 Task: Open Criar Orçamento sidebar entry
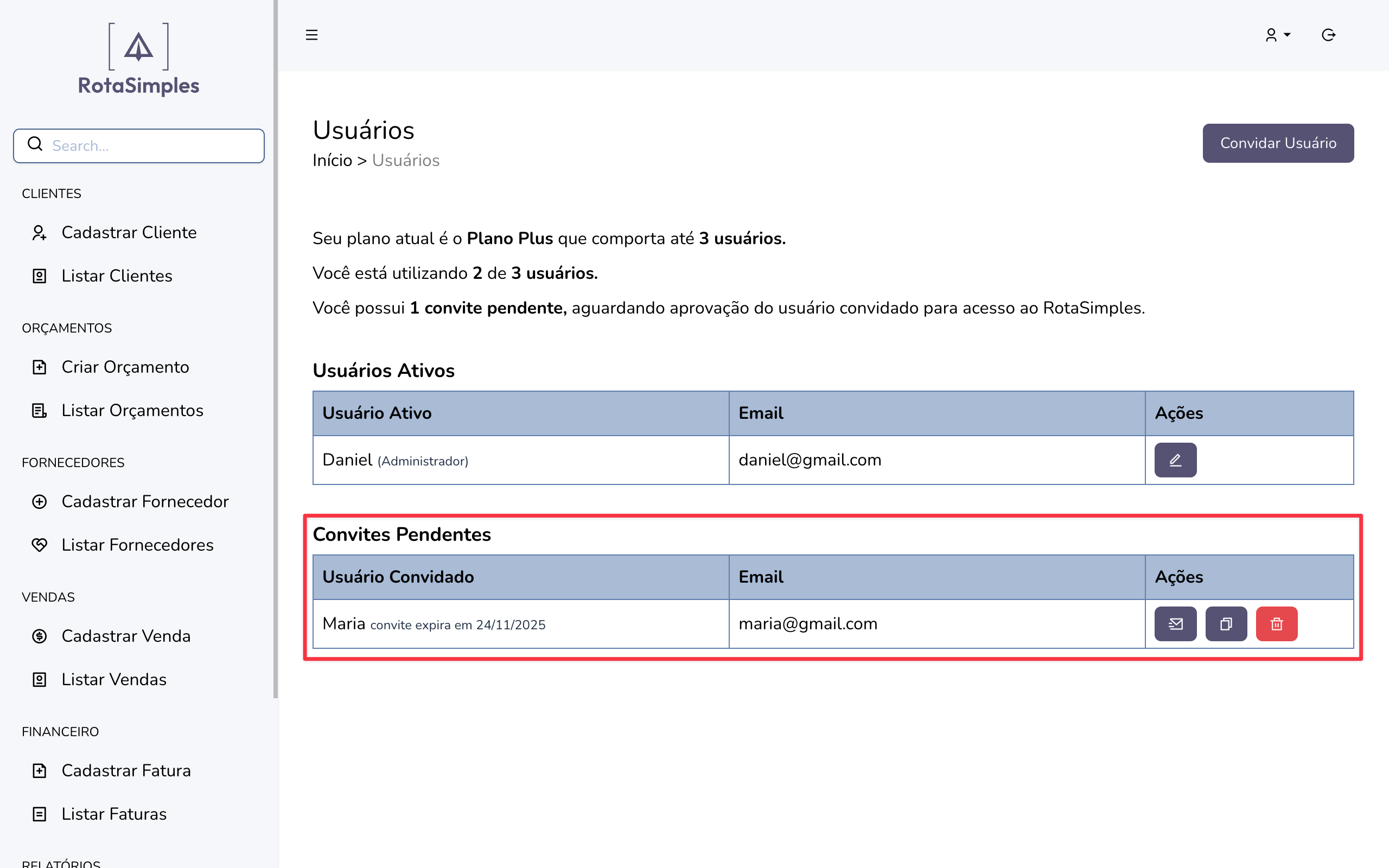[x=125, y=367]
